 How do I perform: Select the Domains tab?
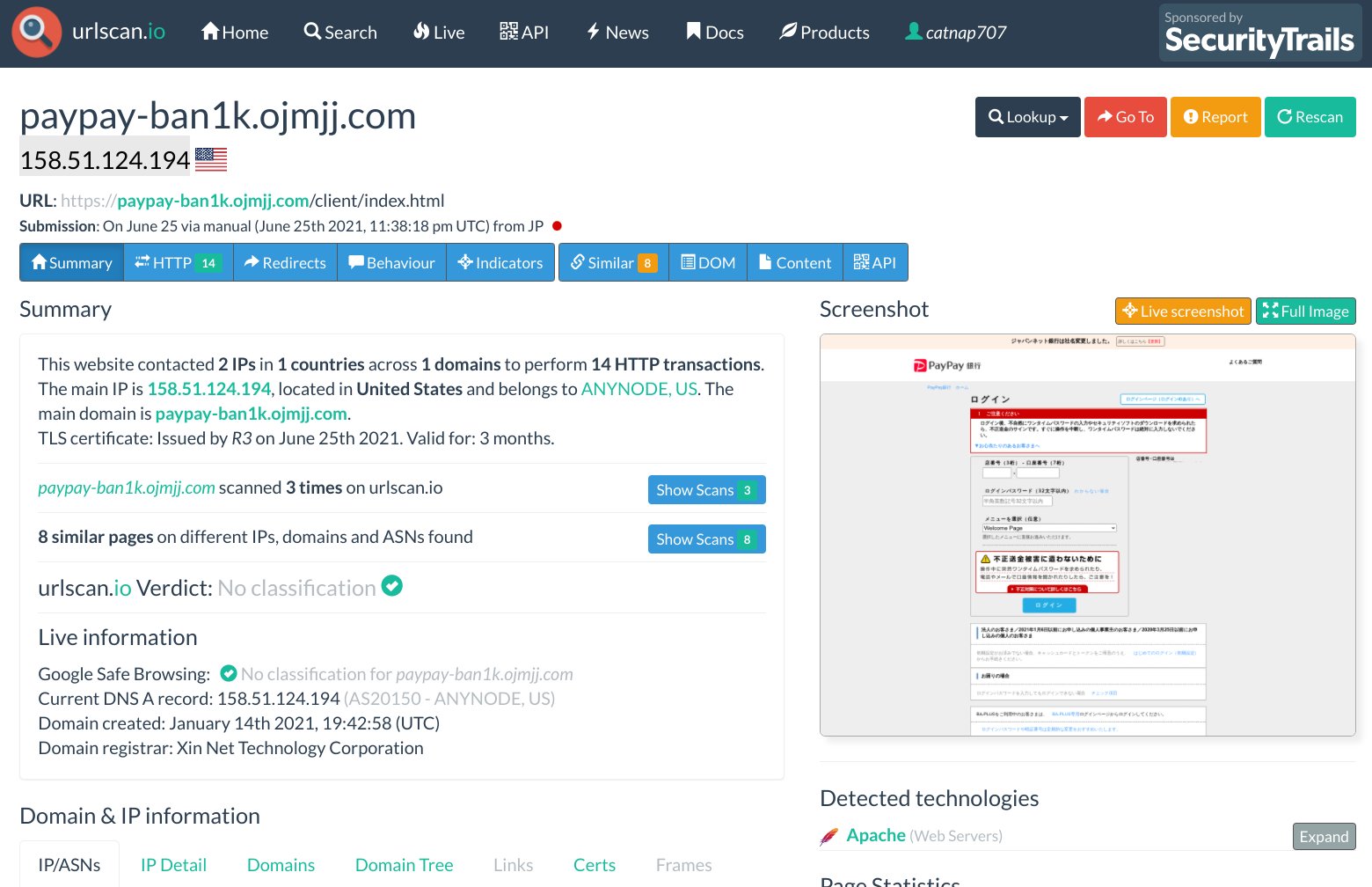pyautogui.click(x=281, y=865)
